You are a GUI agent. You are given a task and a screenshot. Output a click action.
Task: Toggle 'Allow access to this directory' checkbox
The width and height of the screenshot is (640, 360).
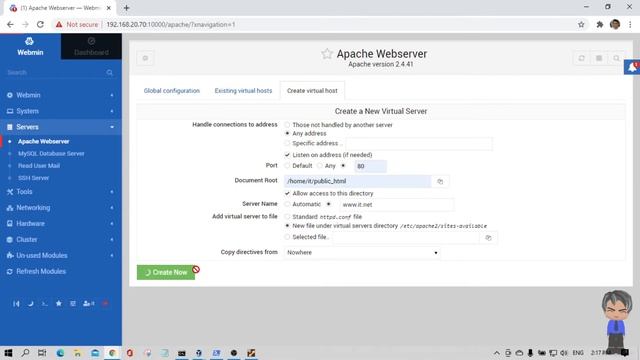287,193
